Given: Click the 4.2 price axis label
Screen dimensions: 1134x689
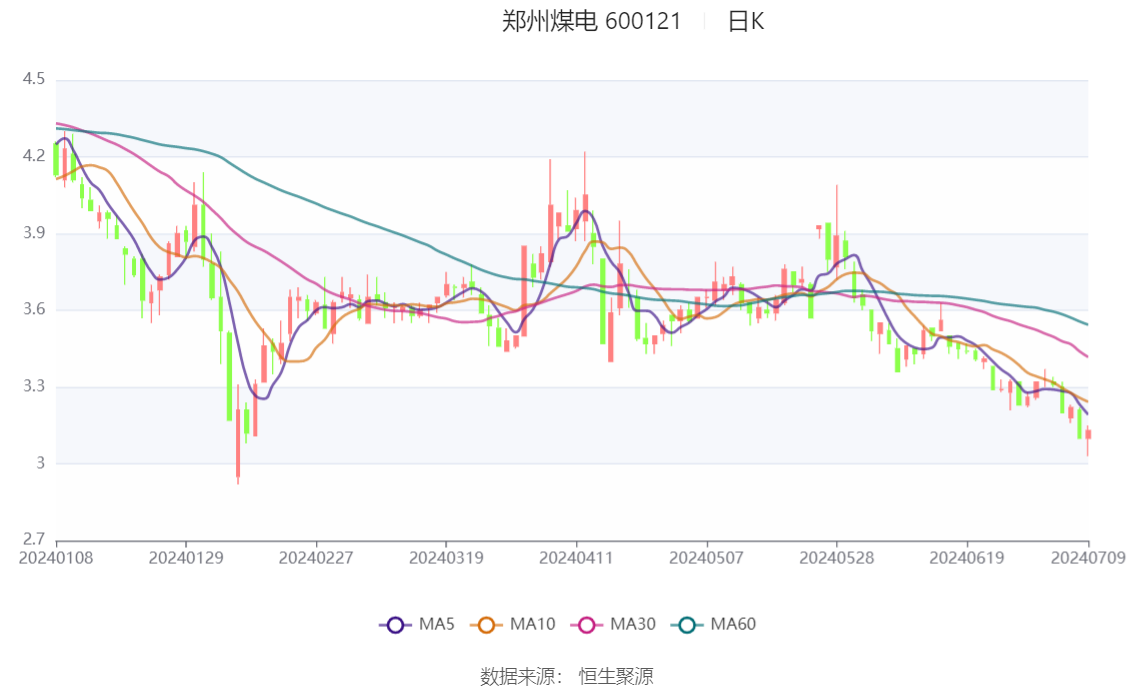Looking at the screenshot, I should point(34,155).
